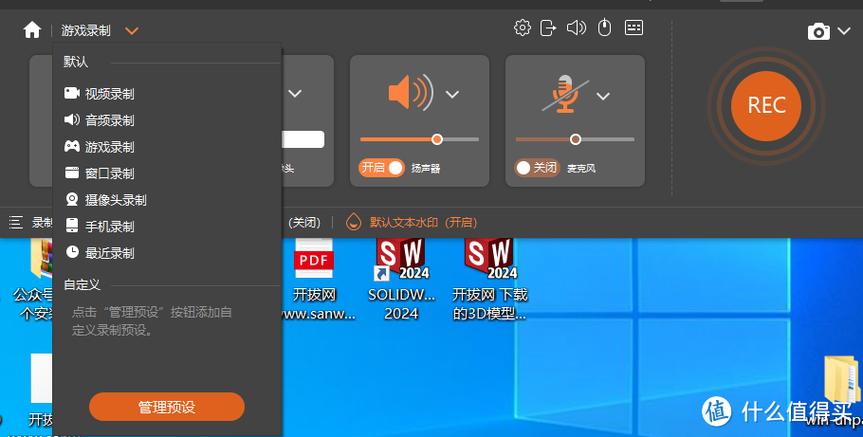Select 视频录制 from the menu

100,94
